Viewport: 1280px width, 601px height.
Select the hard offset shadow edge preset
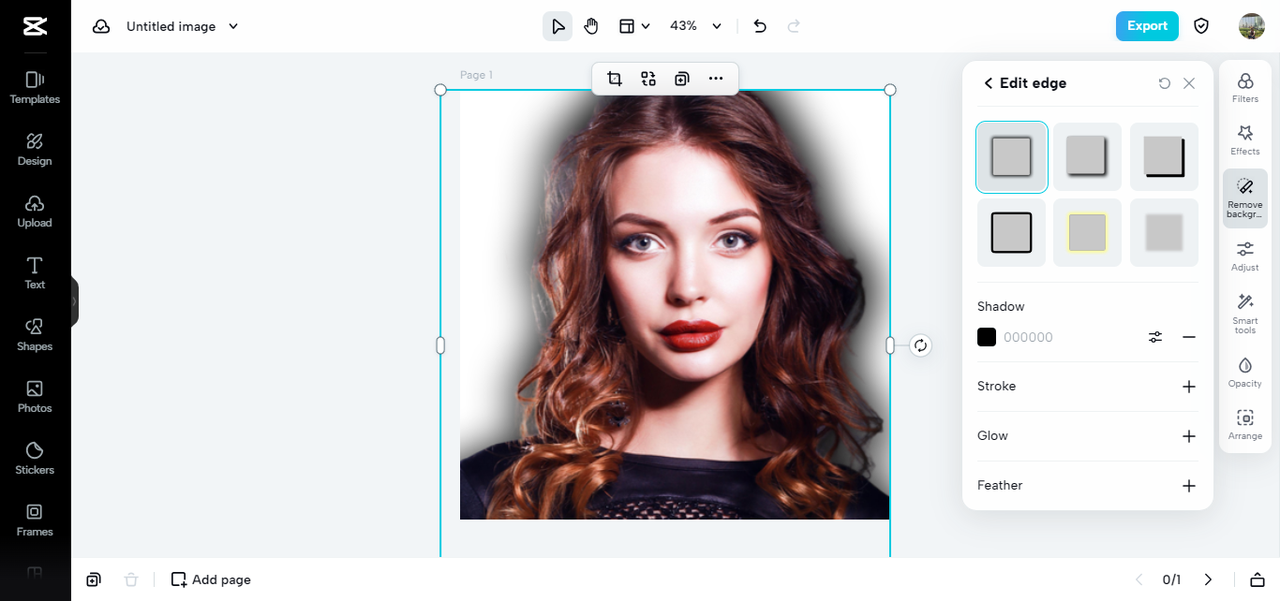[x=1164, y=156]
